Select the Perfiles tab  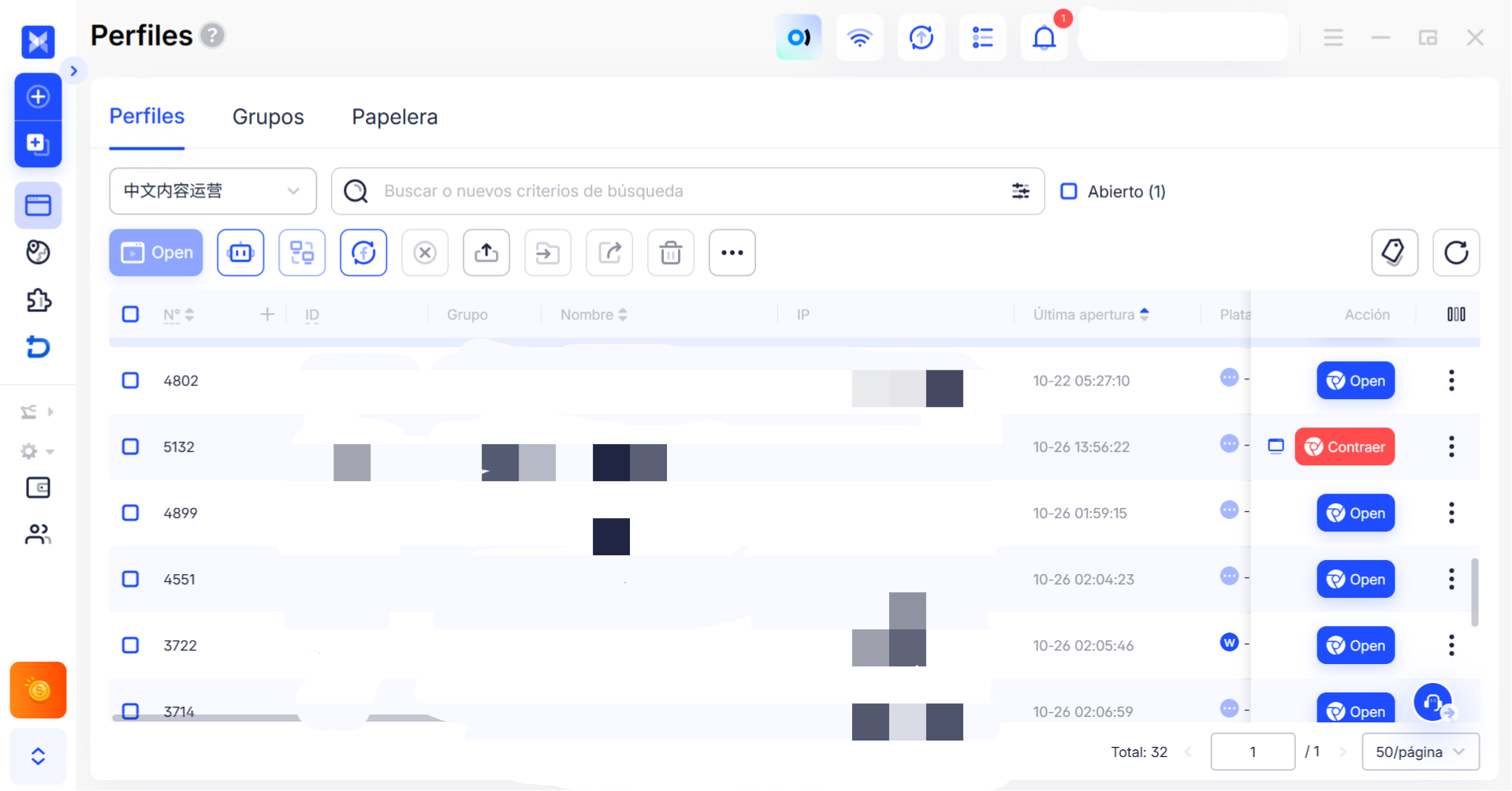coord(147,117)
